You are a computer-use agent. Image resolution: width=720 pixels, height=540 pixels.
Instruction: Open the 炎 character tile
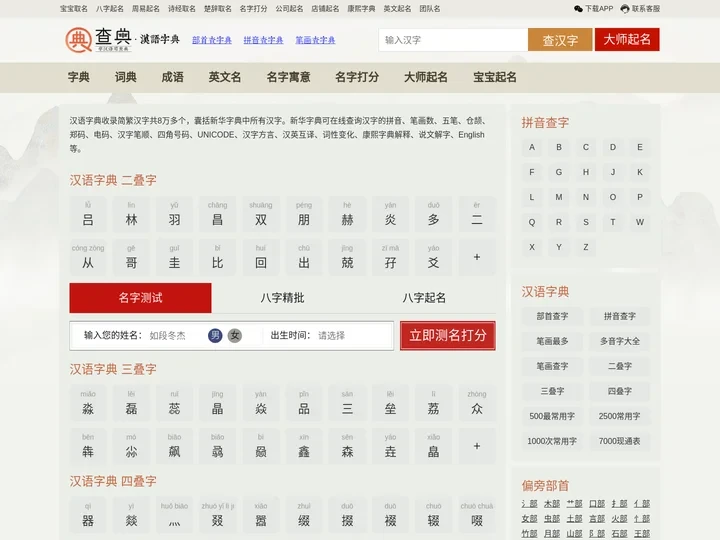tap(390, 214)
